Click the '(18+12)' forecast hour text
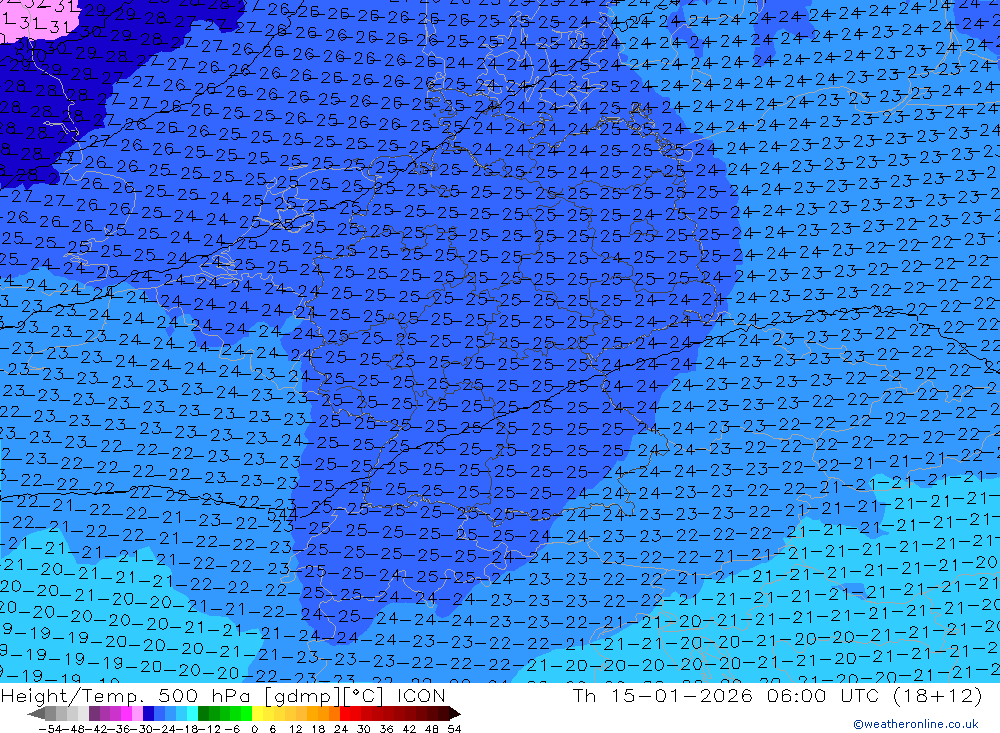The height and width of the screenshot is (733, 1000). (x=938, y=695)
